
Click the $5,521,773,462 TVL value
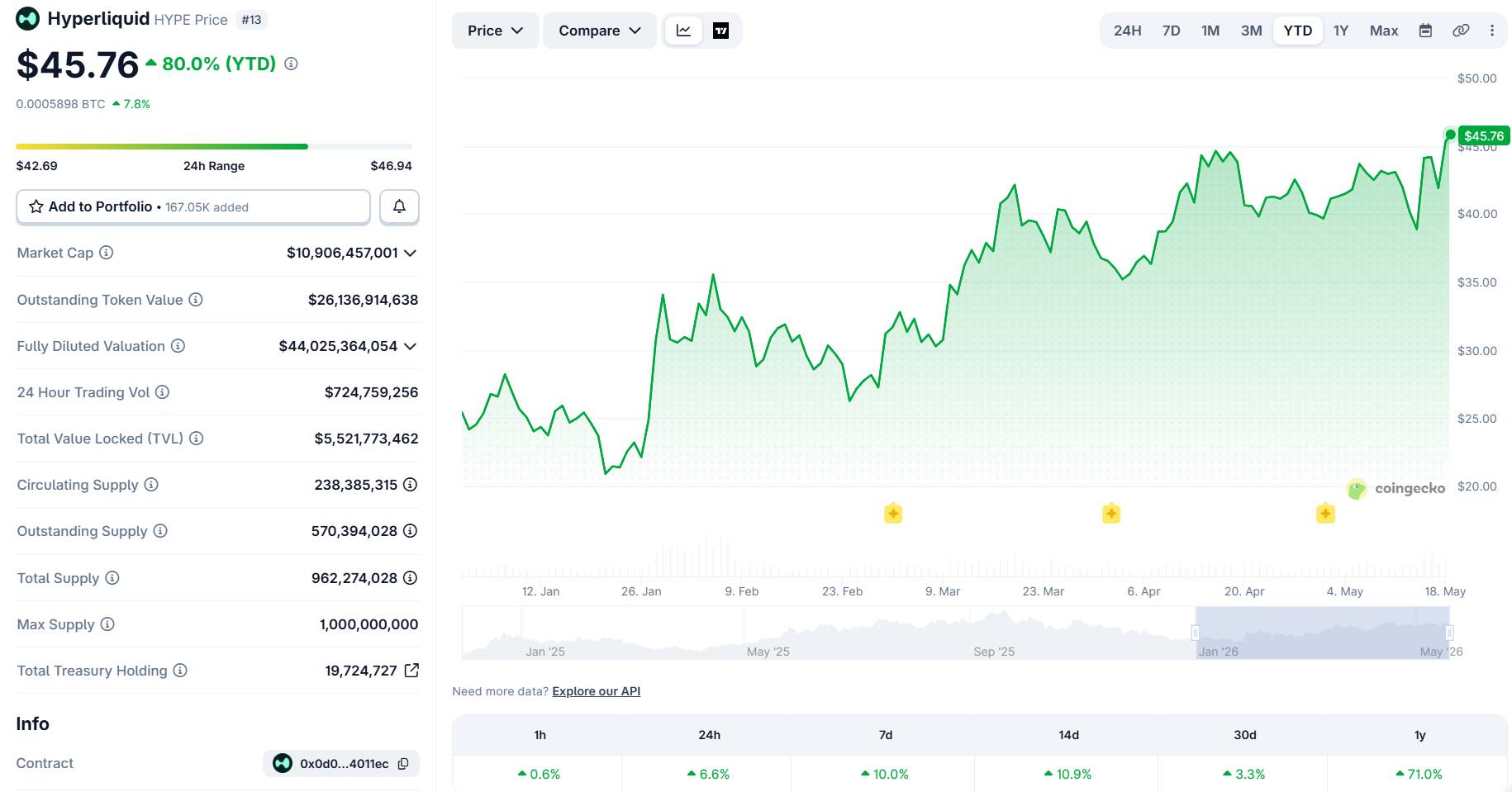click(366, 439)
